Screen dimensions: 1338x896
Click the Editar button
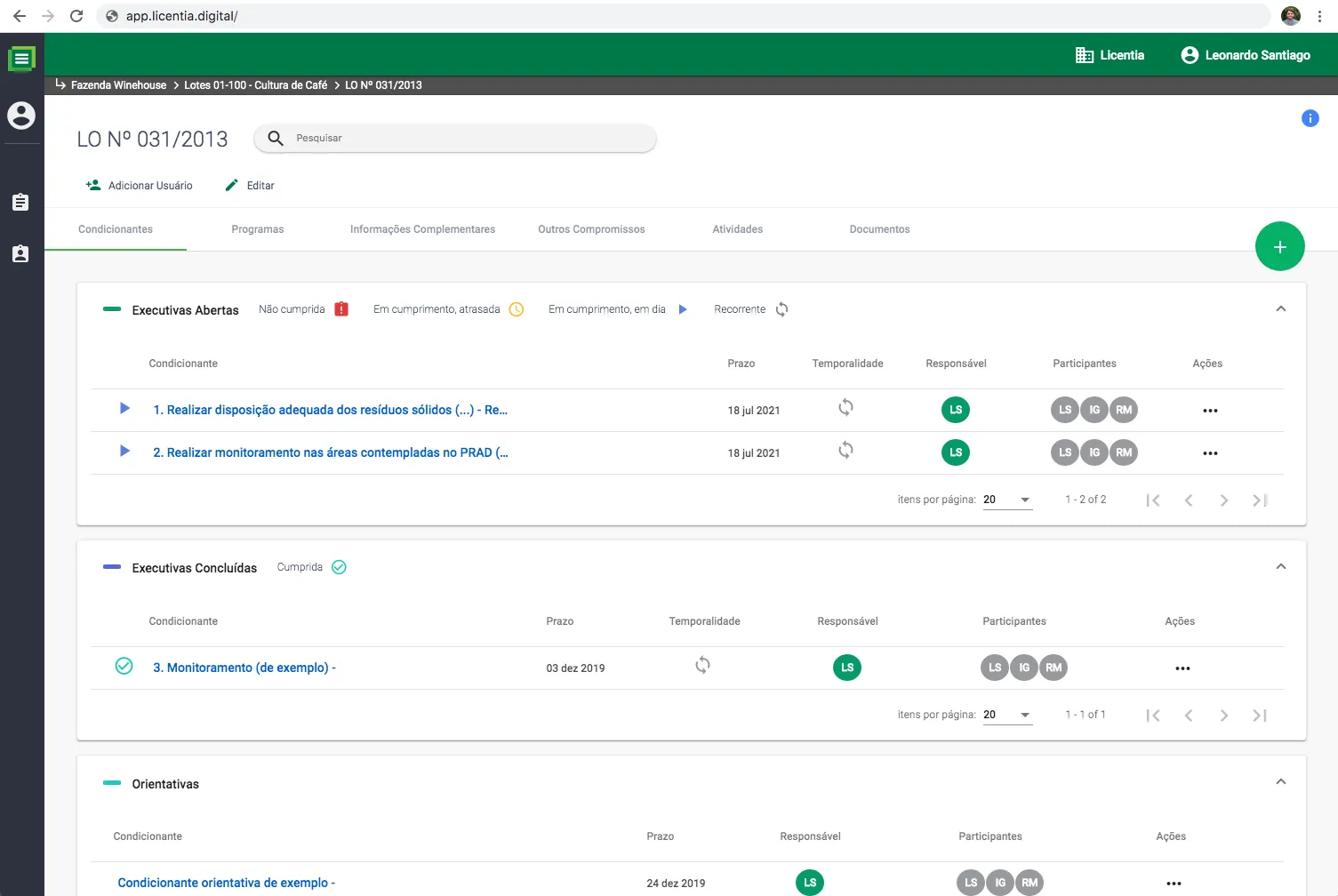(250, 186)
